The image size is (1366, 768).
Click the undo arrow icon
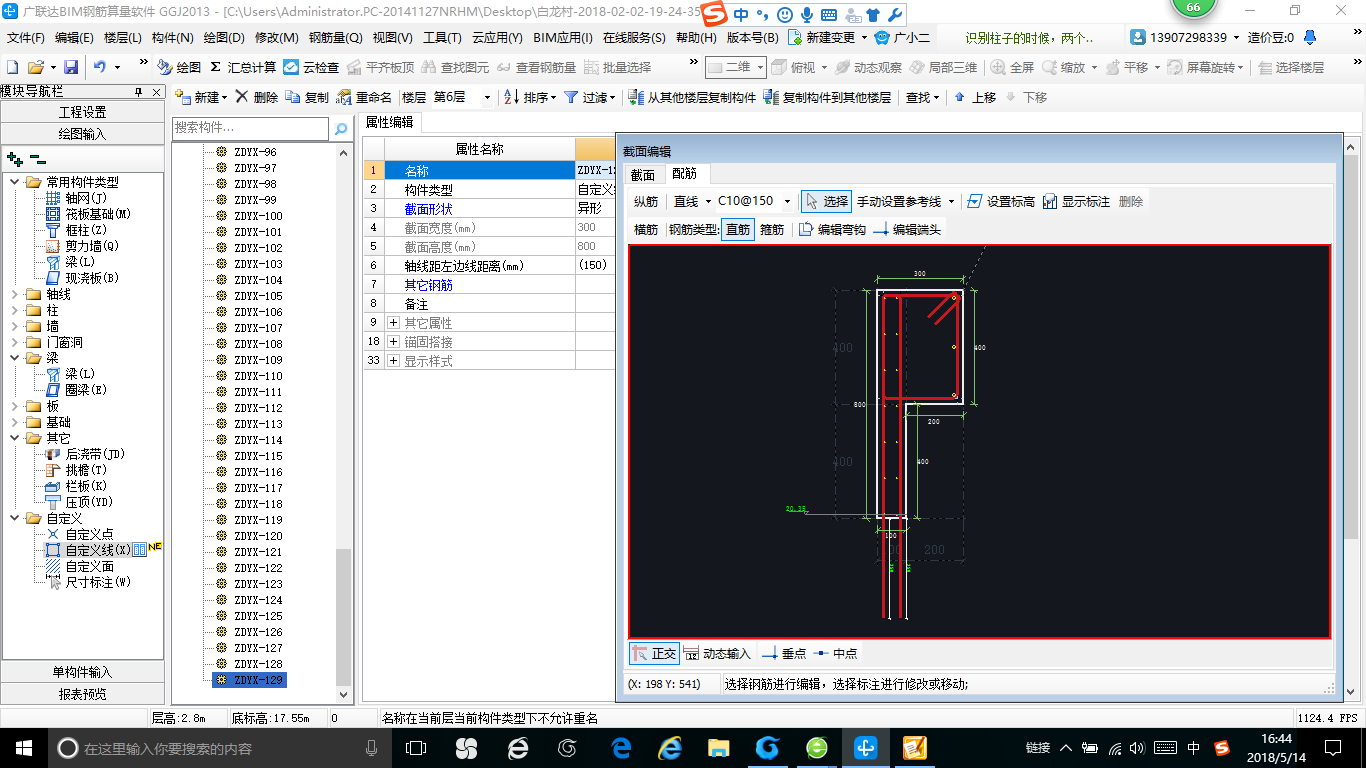pyautogui.click(x=100, y=67)
